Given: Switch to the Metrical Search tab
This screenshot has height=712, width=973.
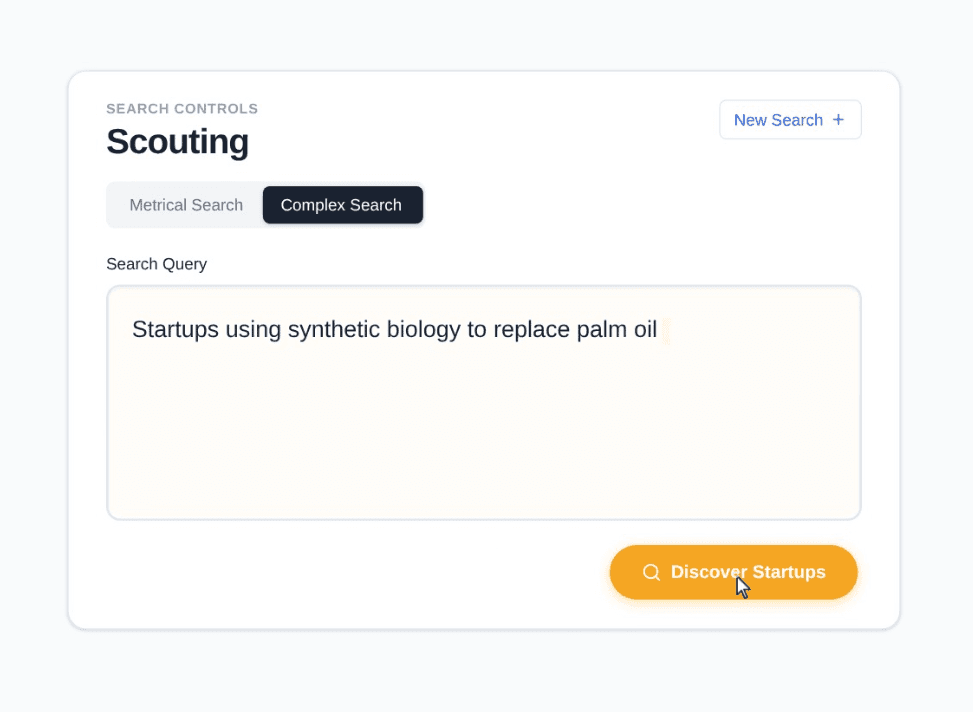Looking at the screenshot, I should 186,205.
